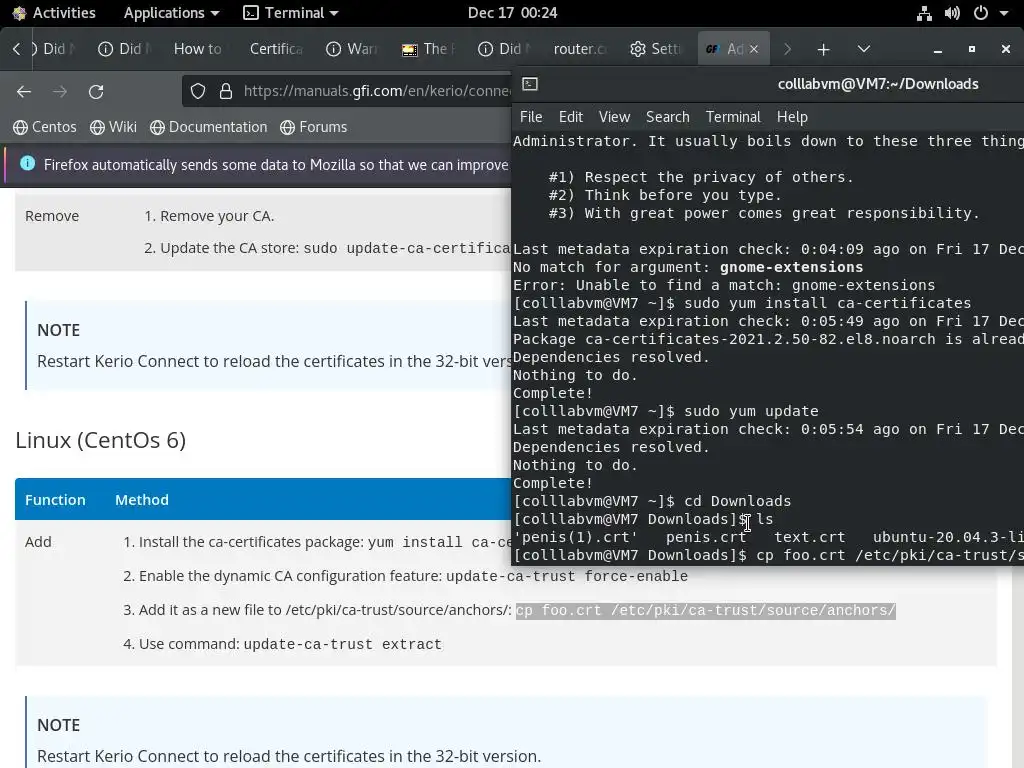Click the padlock site security icon
1024x768 pixels.
coord(226,91)
